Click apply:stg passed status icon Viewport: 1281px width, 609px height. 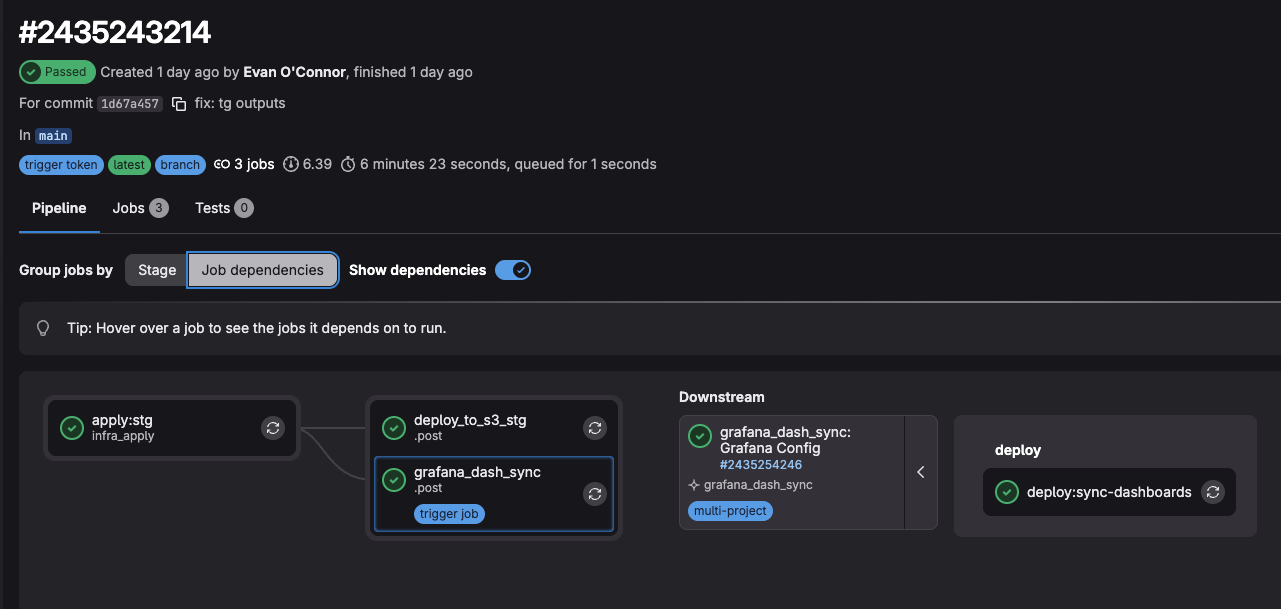coord(72,428)
